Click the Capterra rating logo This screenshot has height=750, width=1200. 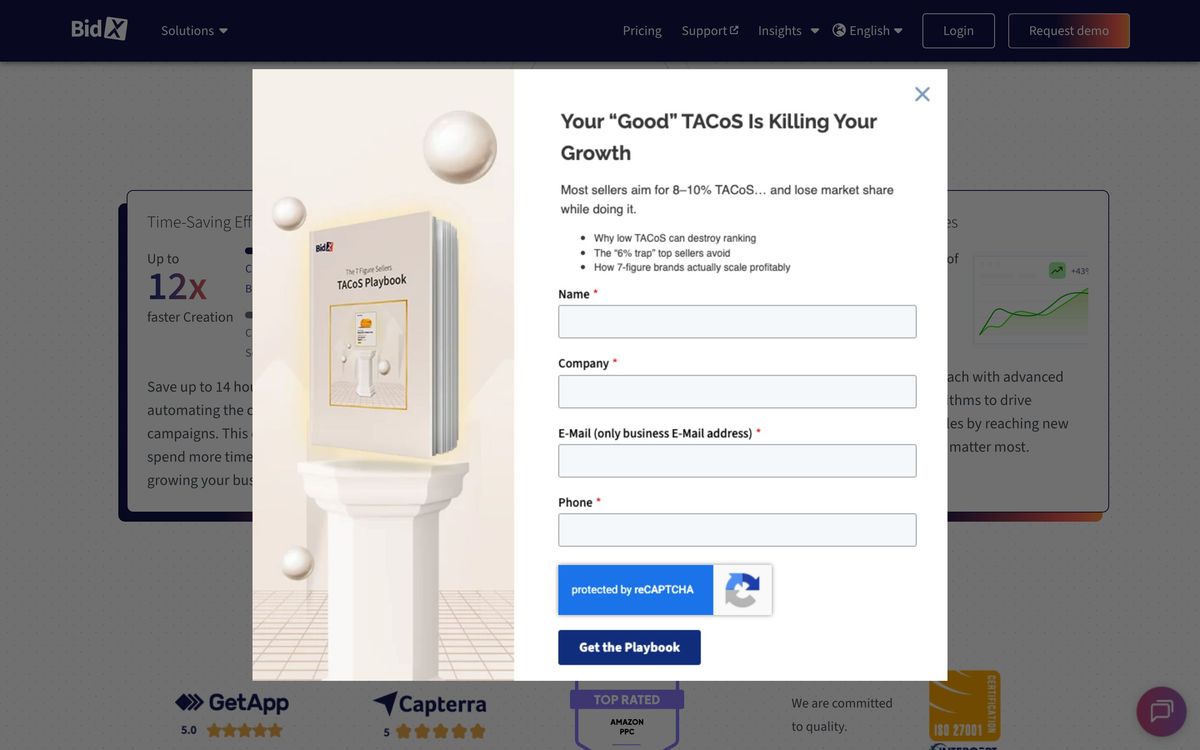pos(430,705)
